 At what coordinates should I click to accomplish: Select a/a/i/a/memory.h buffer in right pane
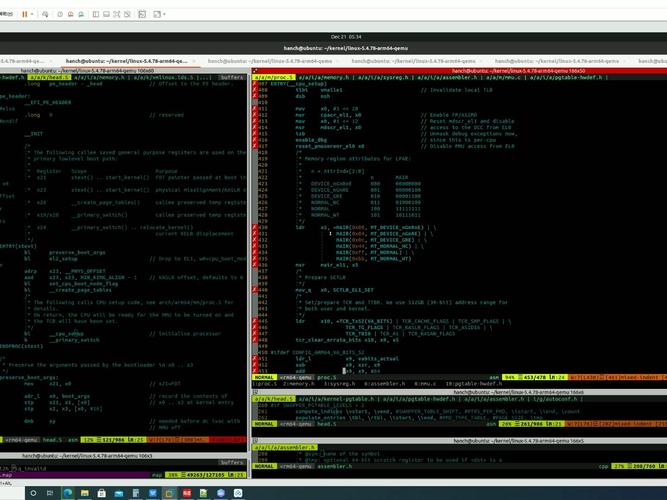click(323, 77)
